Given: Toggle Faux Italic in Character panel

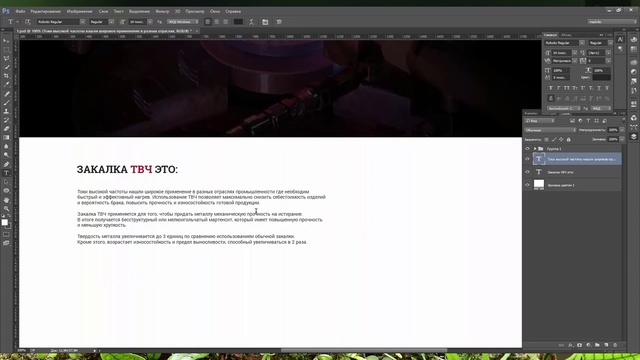Looking at the screenshot, I should [x=559, y=88].
